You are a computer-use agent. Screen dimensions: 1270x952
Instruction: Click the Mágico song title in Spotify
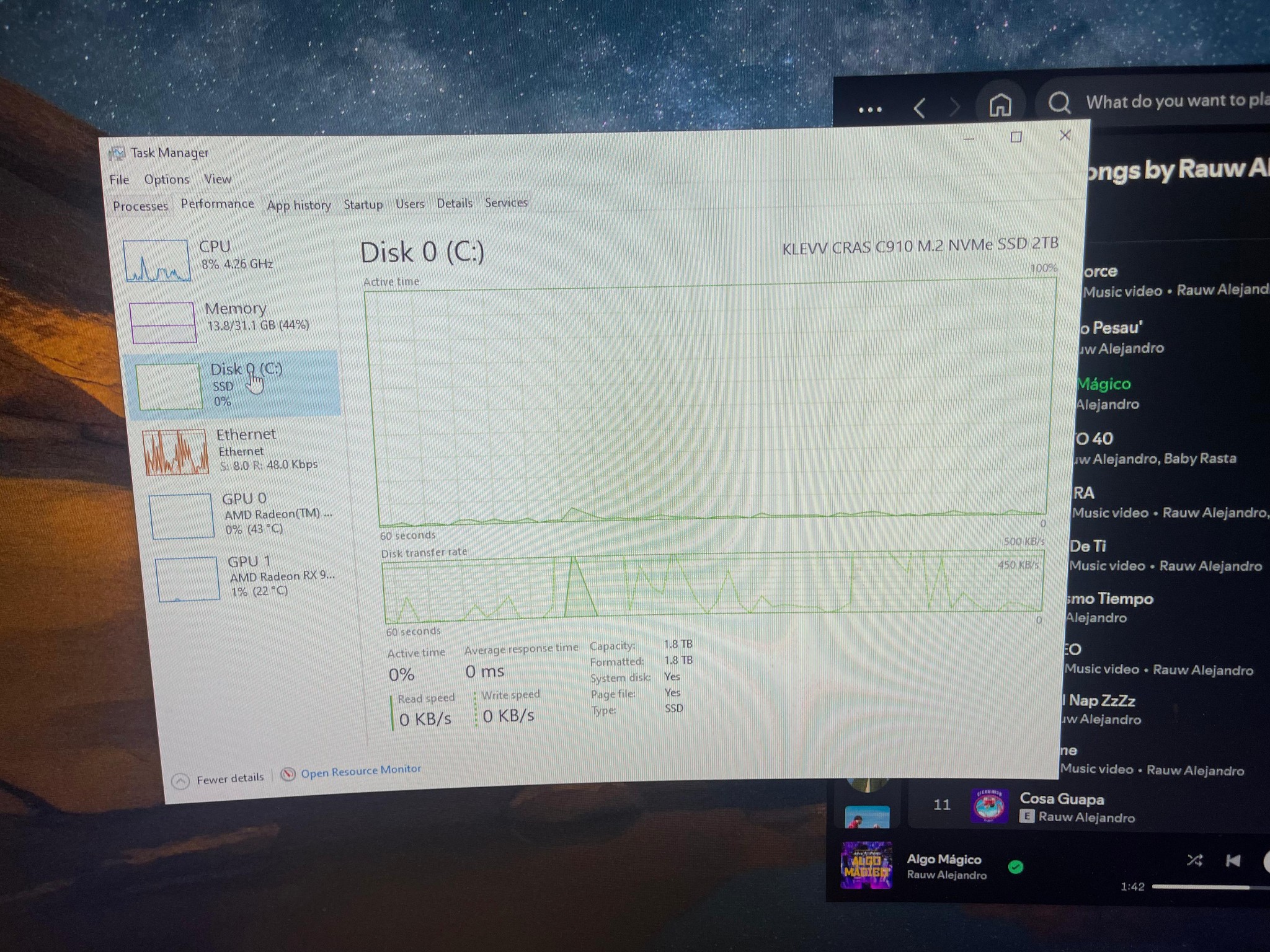[x=1104, y=384]
